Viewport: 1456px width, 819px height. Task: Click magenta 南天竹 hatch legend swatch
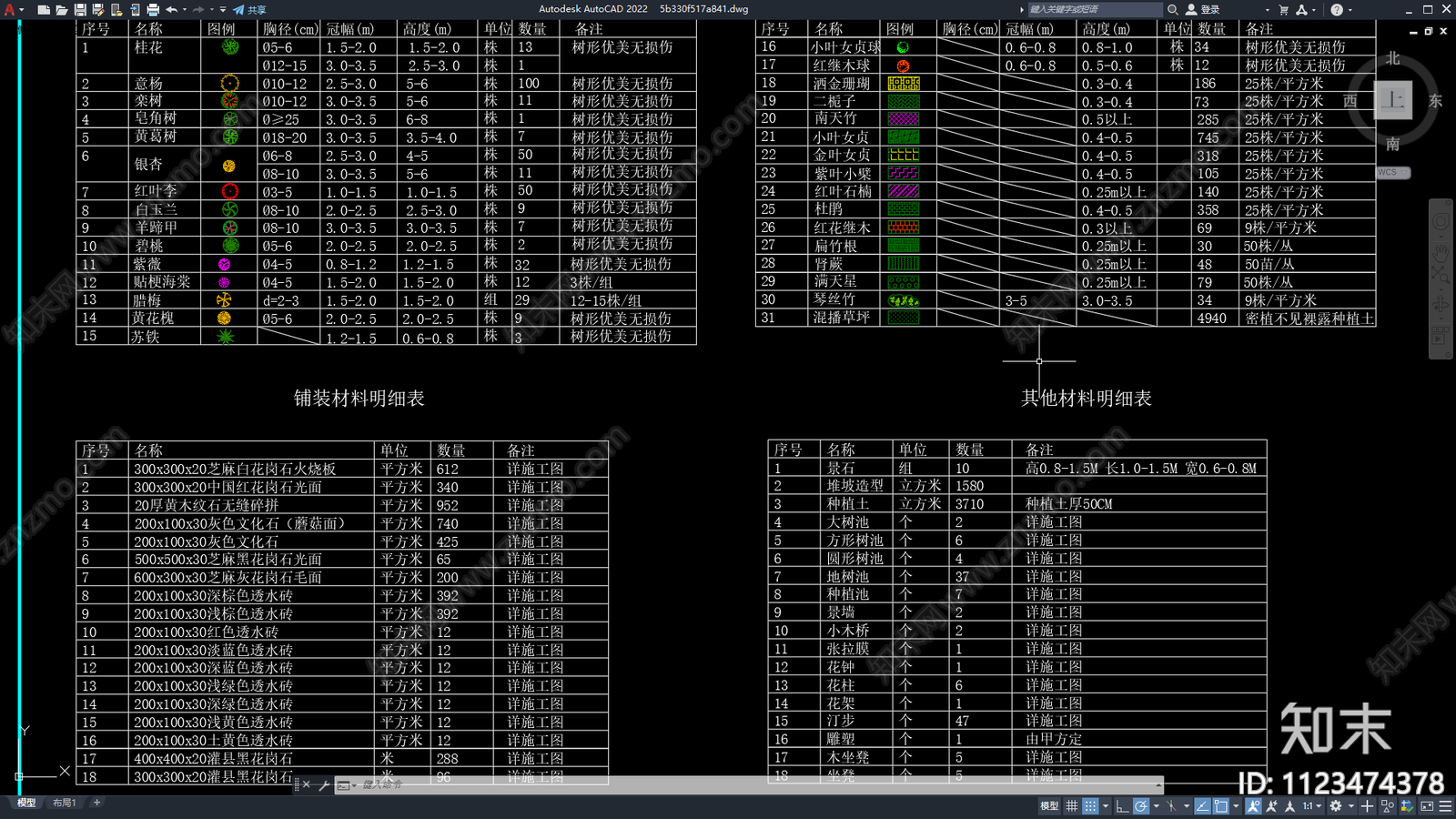(x=903, y=118)
